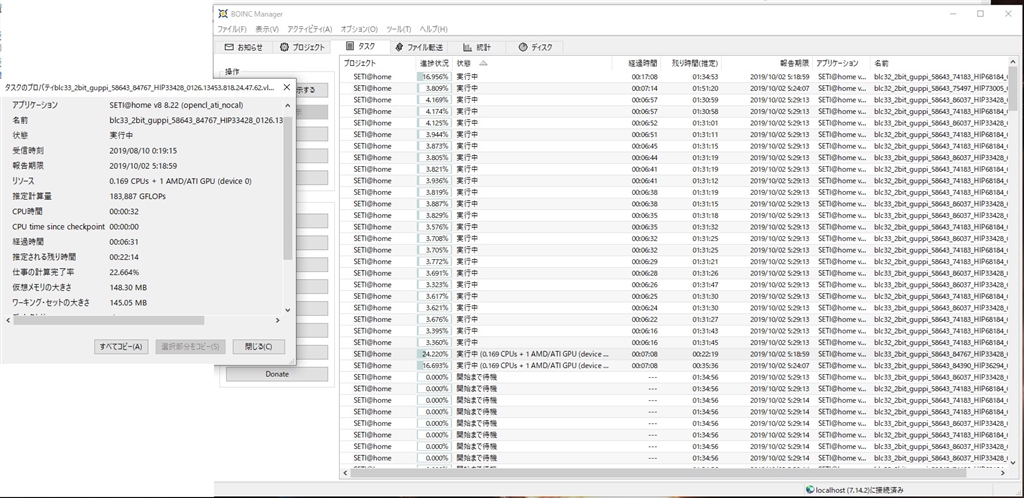Click the elapsed time 00:17:08 cell
This screenshot has width=1024, height=498.
click(x=645, y=76)
